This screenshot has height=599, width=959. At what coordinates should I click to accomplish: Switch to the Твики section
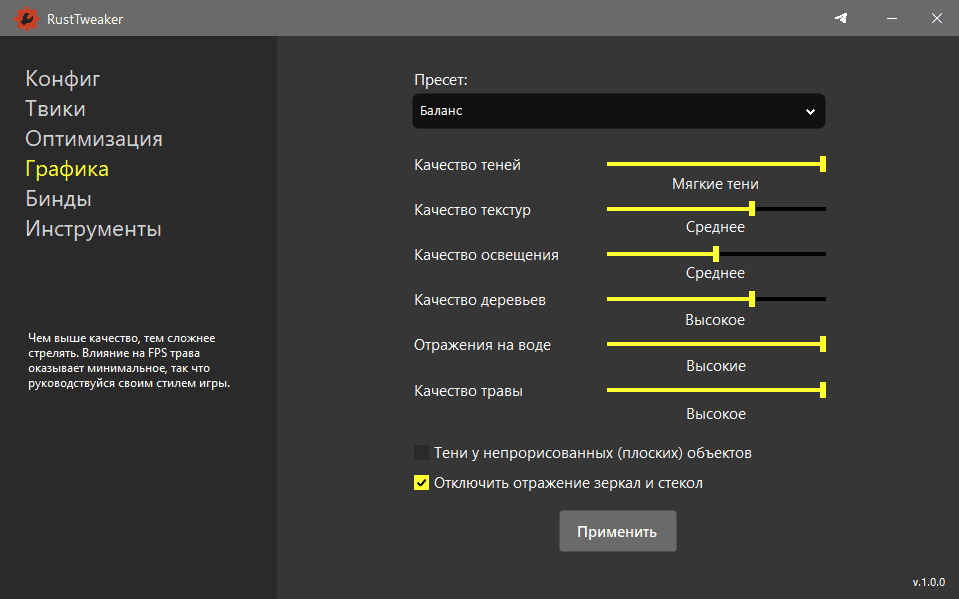pyautogui.click(x=55, y=109)
